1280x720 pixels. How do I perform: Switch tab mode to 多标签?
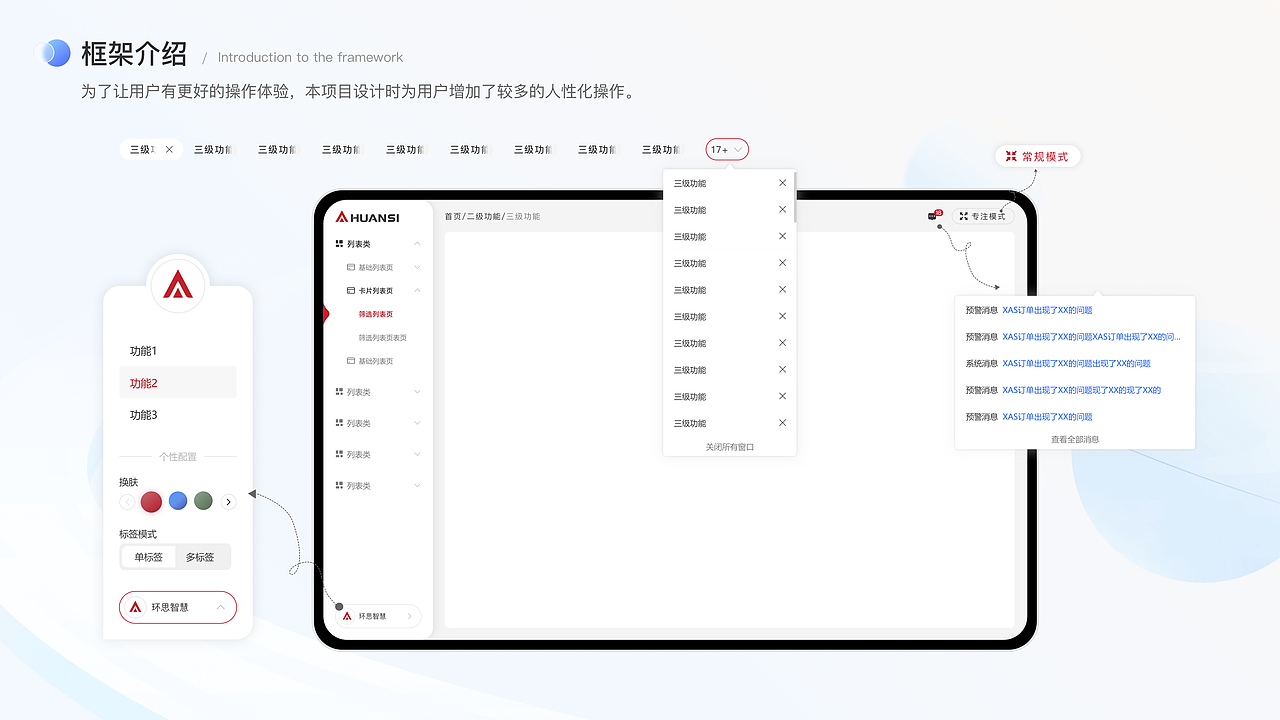pos(203,556)
